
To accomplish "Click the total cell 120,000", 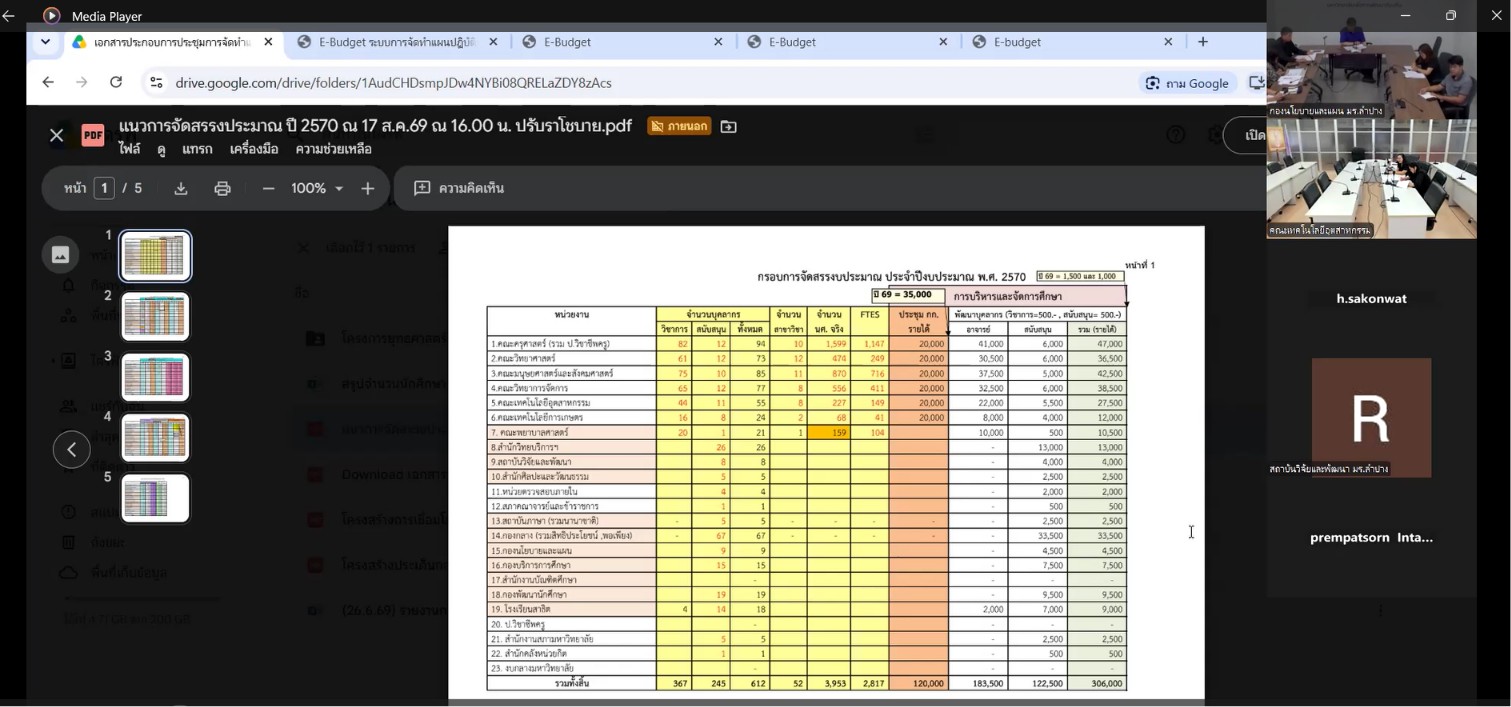I will coord(918,684).
